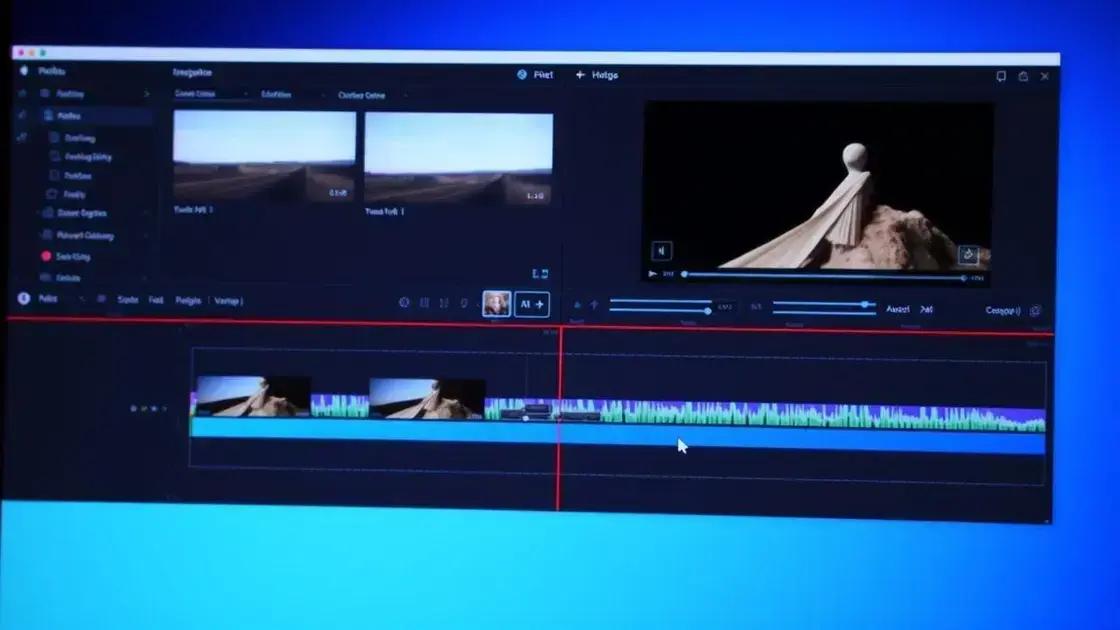Click the plus button in the top header
This screenshot has height=630, width=1120.
pos(579,75)
